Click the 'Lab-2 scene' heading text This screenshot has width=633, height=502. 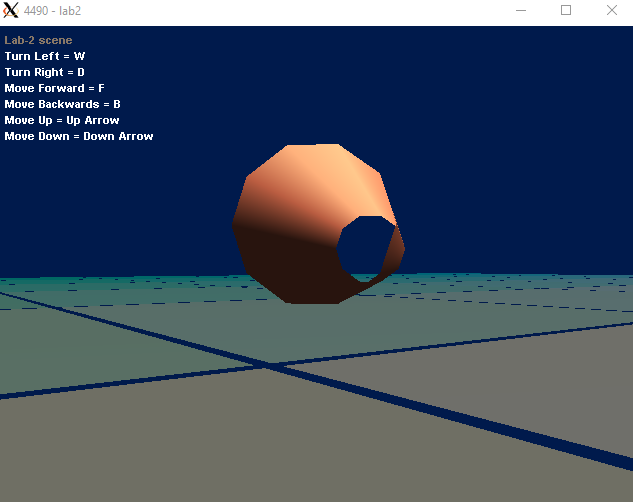point(38,40)
